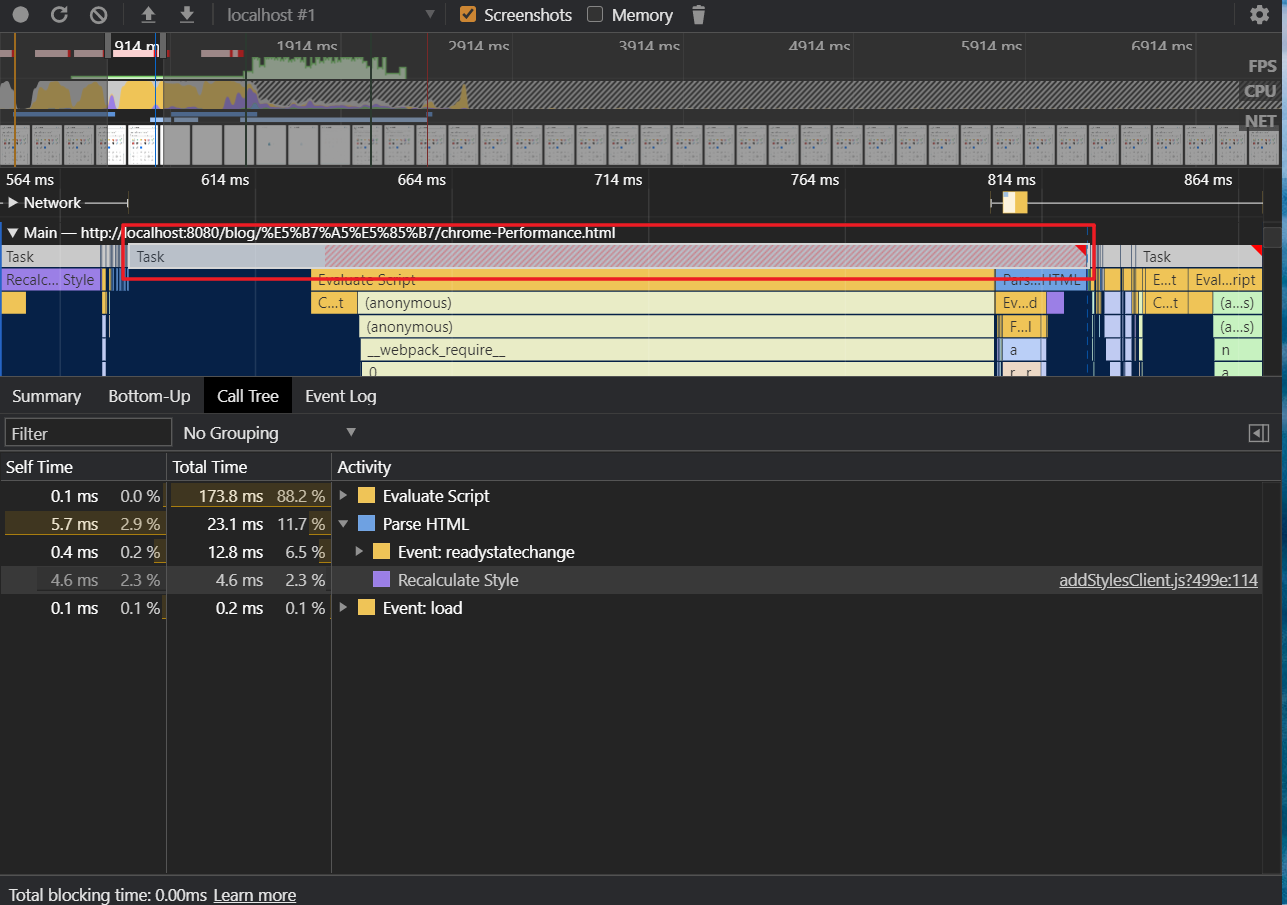Screen dimensions: 1287x905
Task: Start a new performance recording
Action: click(x=20, y=15)
